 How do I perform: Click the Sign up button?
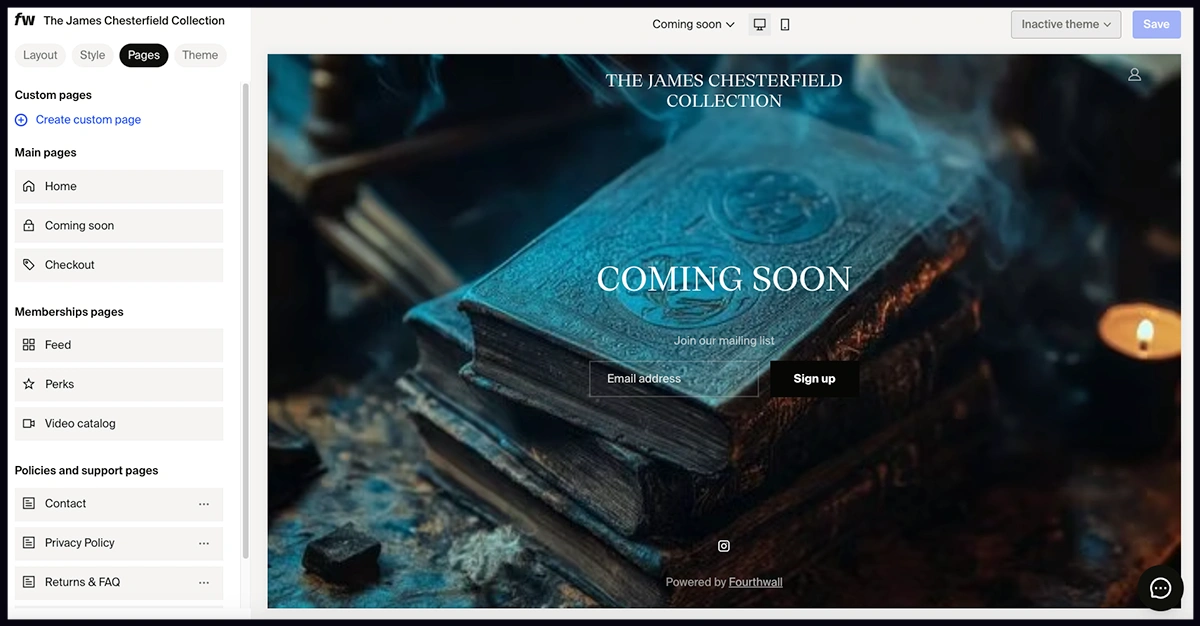point(814,379)
